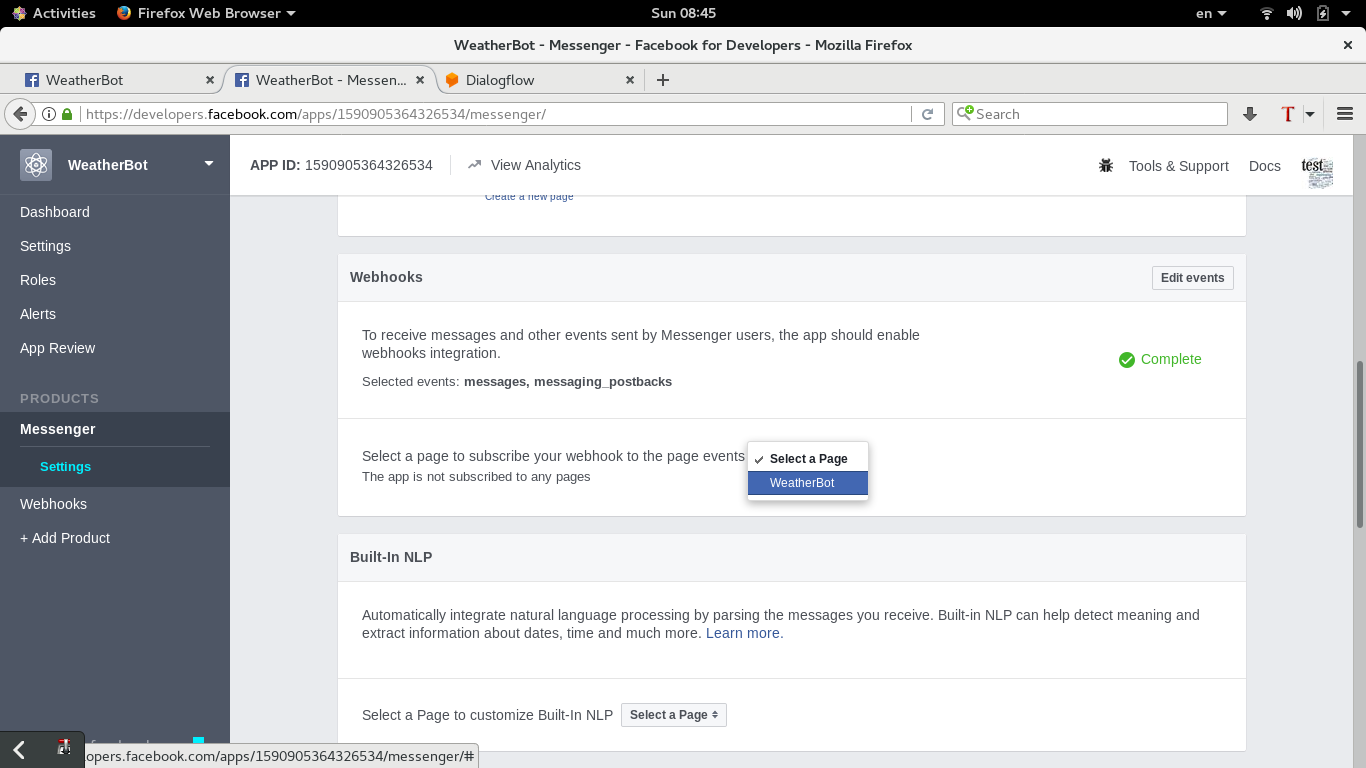Click the View Analytics trend icon
The height and width of the screenshot is (768, 1366).
(474, 165)
